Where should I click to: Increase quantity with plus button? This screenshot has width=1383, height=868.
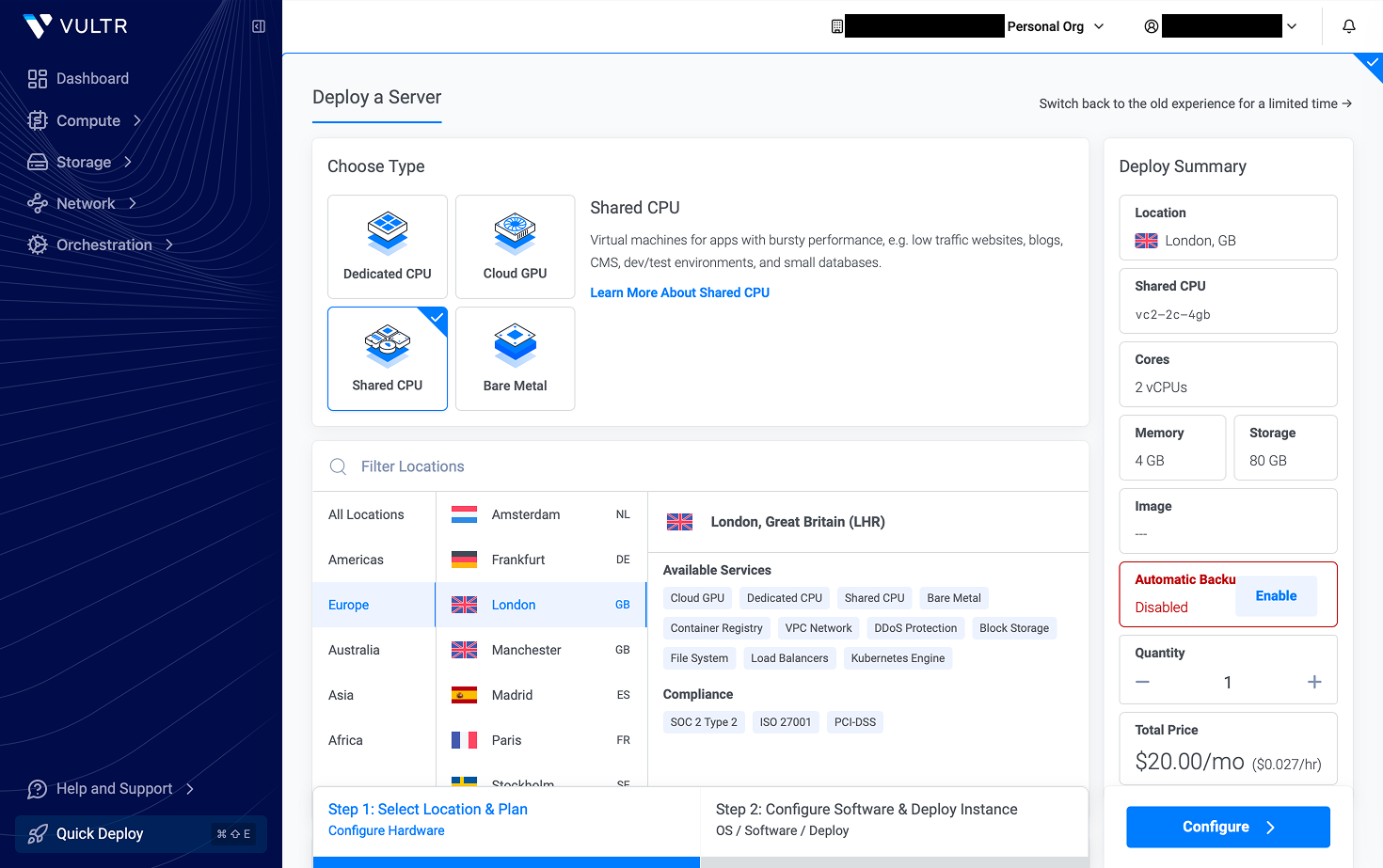tap(1314, 682)
